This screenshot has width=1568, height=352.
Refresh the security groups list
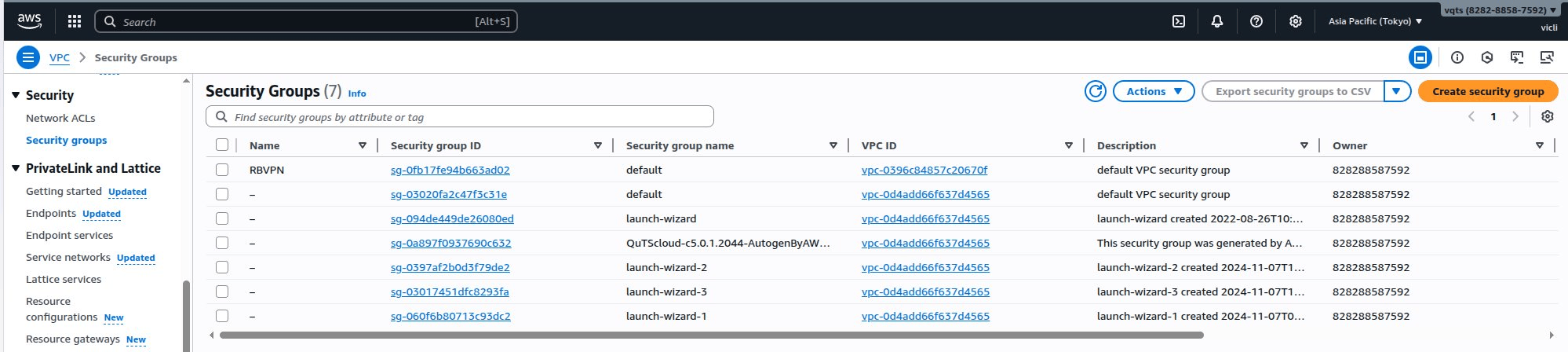[x=1095, y=91]
